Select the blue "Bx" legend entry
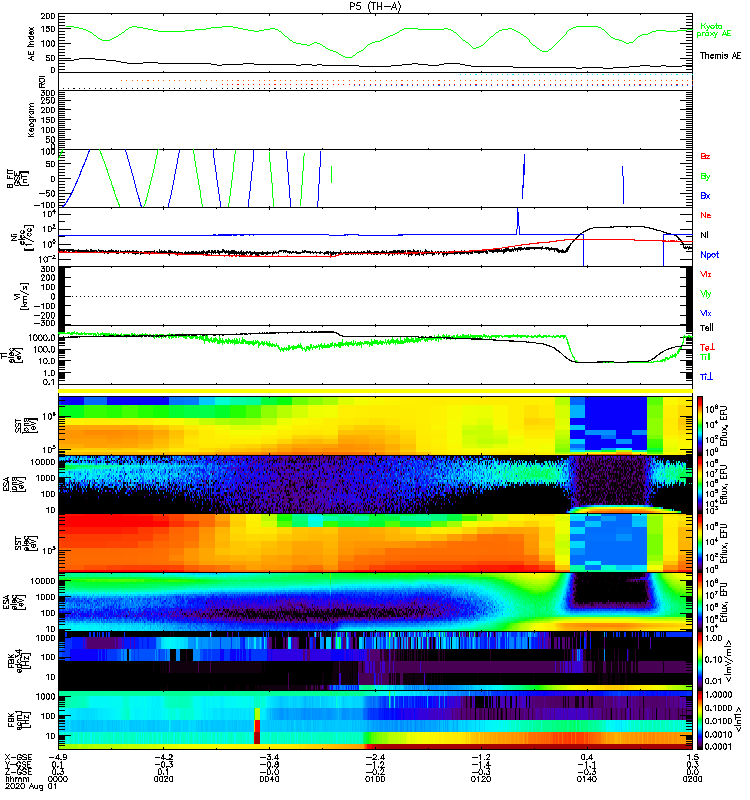The width and height of the screenshot is (750, 800). (705, 195)
